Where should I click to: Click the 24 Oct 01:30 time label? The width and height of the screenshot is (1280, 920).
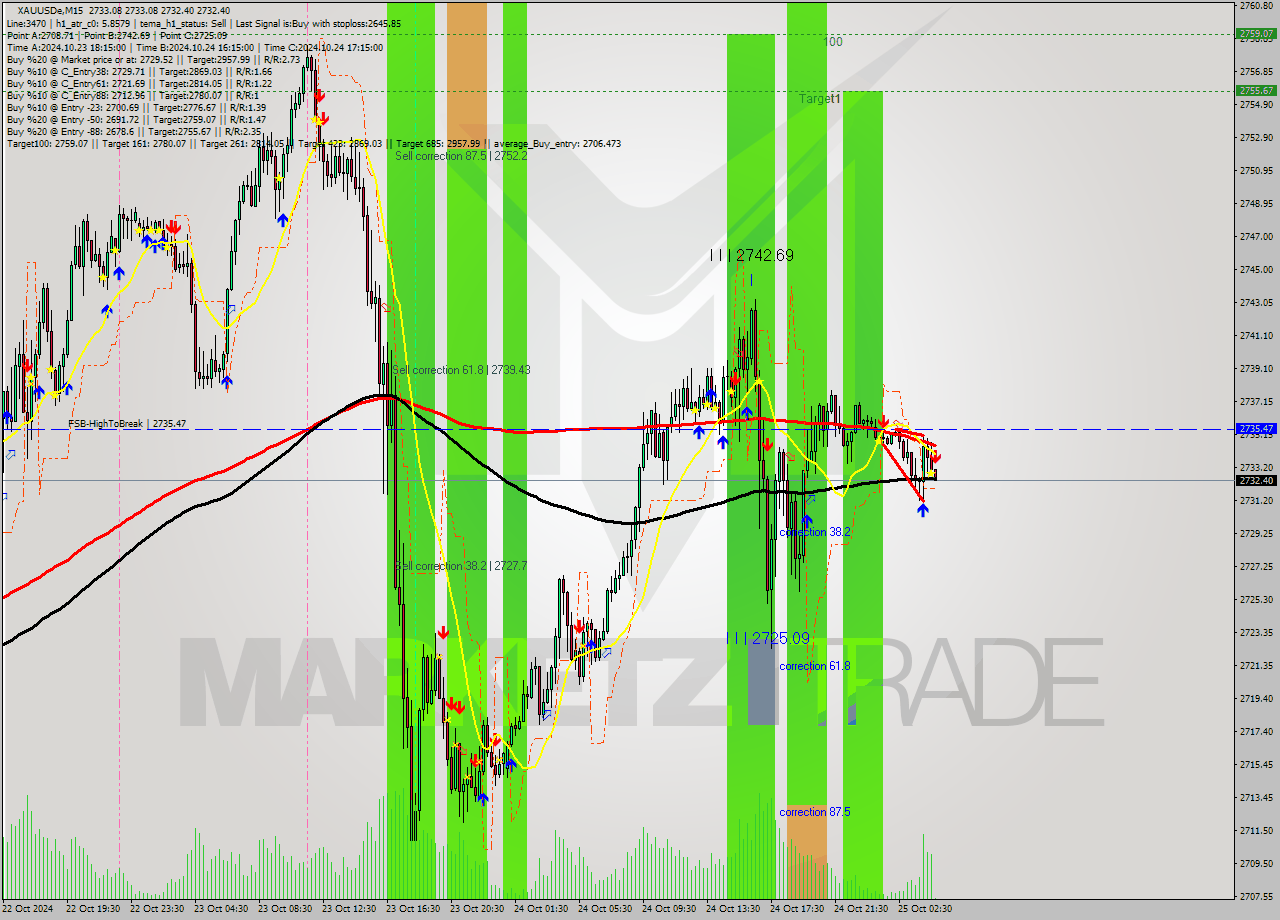point(542,909)
